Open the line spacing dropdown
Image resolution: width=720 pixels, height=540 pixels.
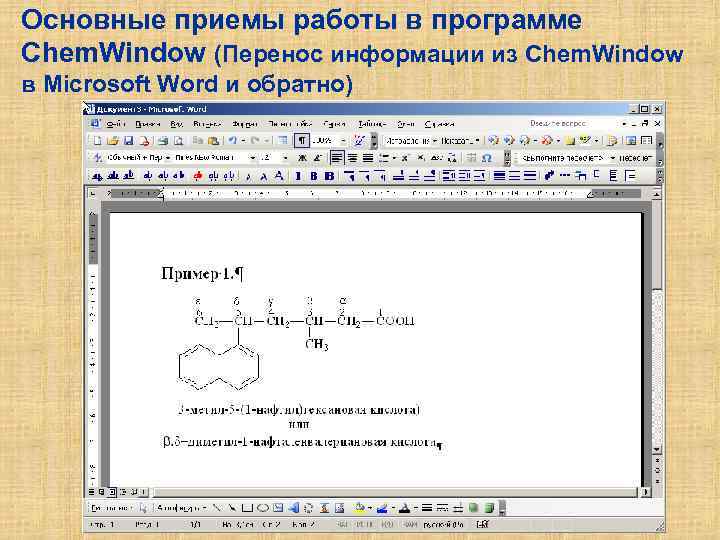click(394, 158)
